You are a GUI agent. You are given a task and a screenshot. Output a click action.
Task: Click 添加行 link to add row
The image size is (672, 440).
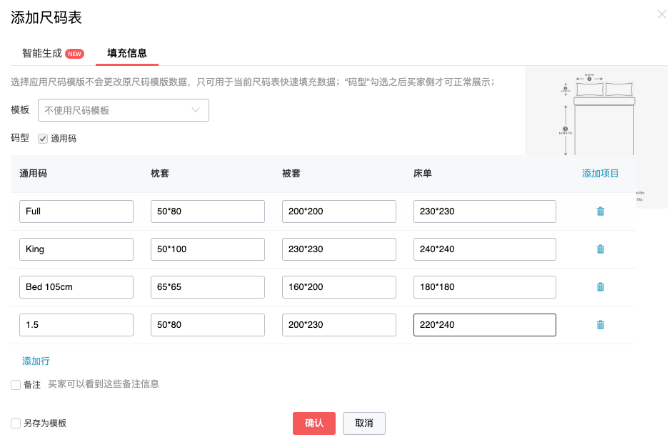pyautogui.click(x=36, y=360)
